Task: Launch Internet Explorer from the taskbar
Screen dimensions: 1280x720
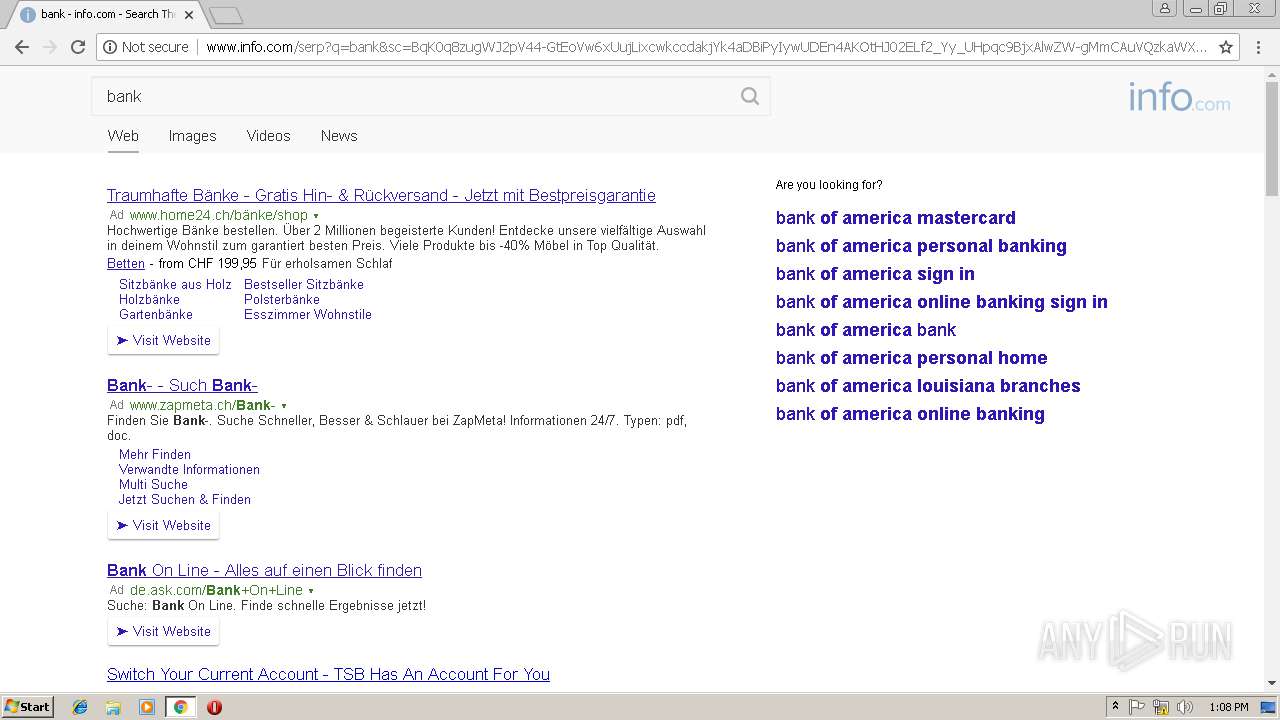Action: [x=80, y=707]
